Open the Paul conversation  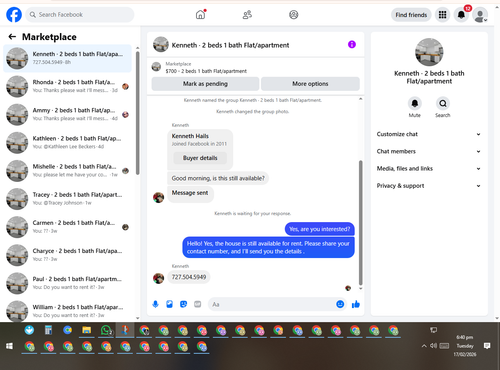(67, 283)
